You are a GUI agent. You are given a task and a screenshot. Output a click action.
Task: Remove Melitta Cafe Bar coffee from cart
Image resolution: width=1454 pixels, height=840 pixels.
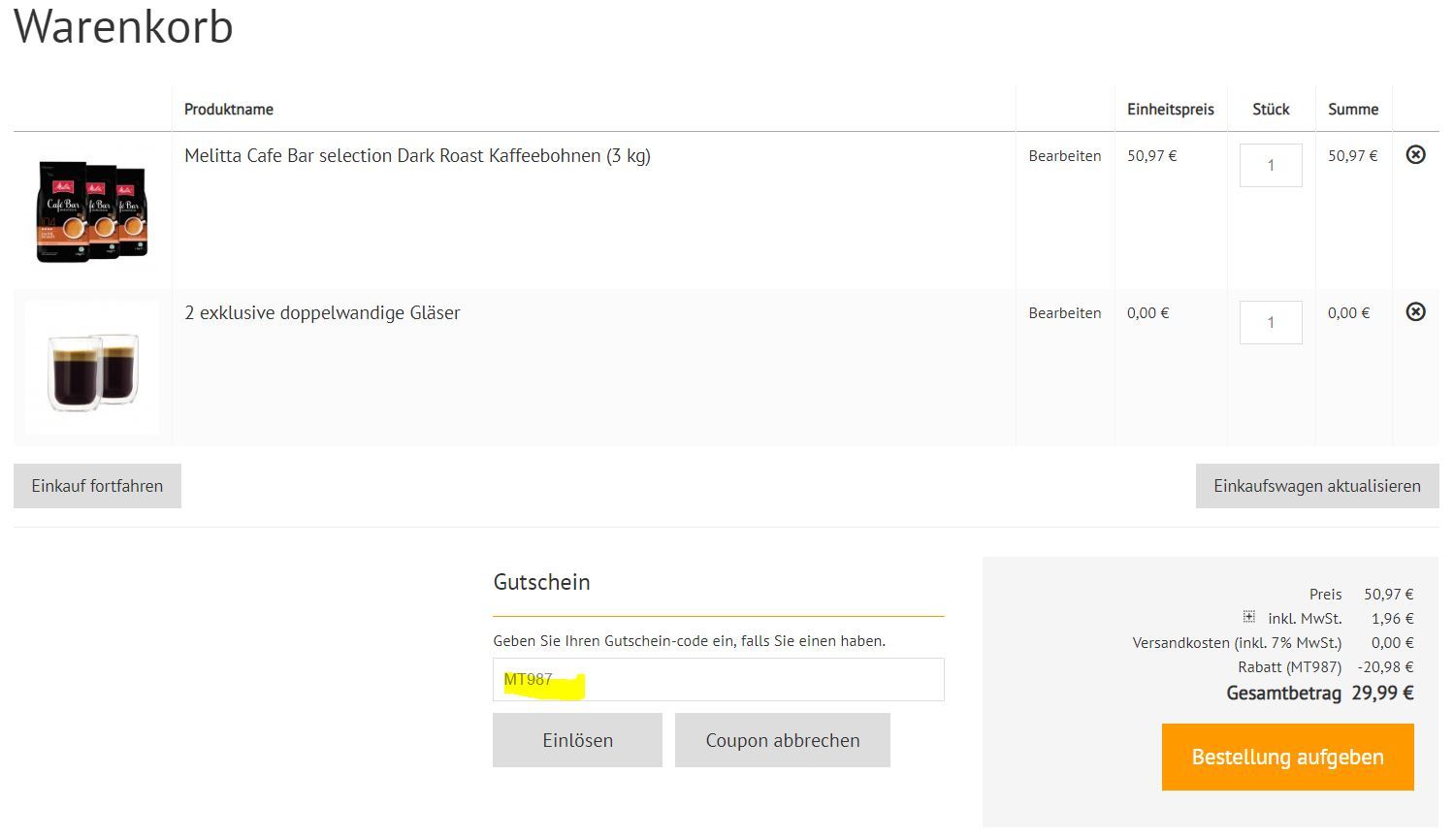point(1415,154)
